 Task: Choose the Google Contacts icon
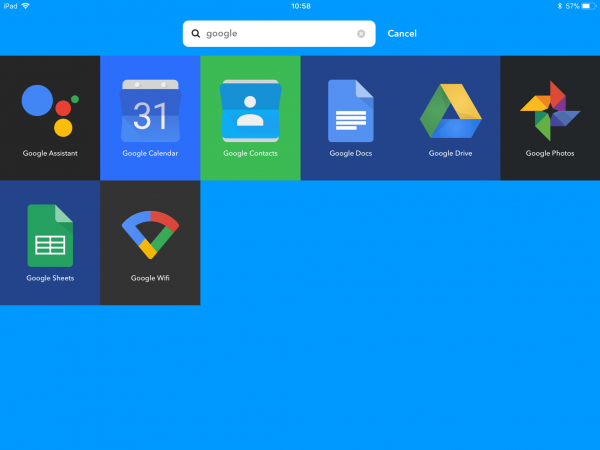coord(251,111)
